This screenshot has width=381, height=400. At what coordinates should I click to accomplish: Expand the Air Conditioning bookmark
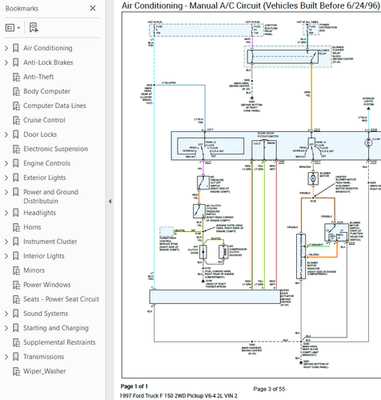[6, 48]
